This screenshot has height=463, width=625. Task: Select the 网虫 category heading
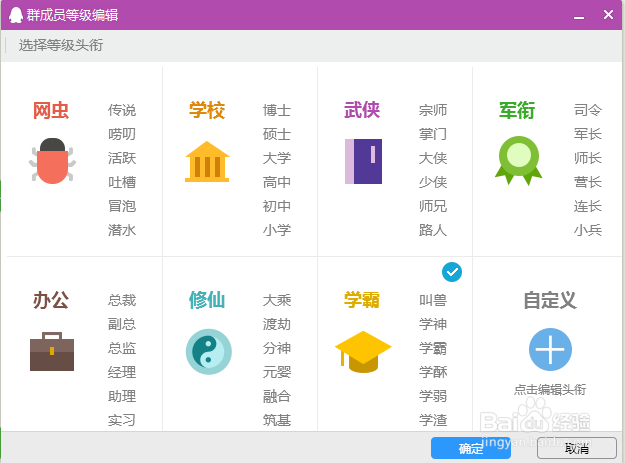[51, 110]
